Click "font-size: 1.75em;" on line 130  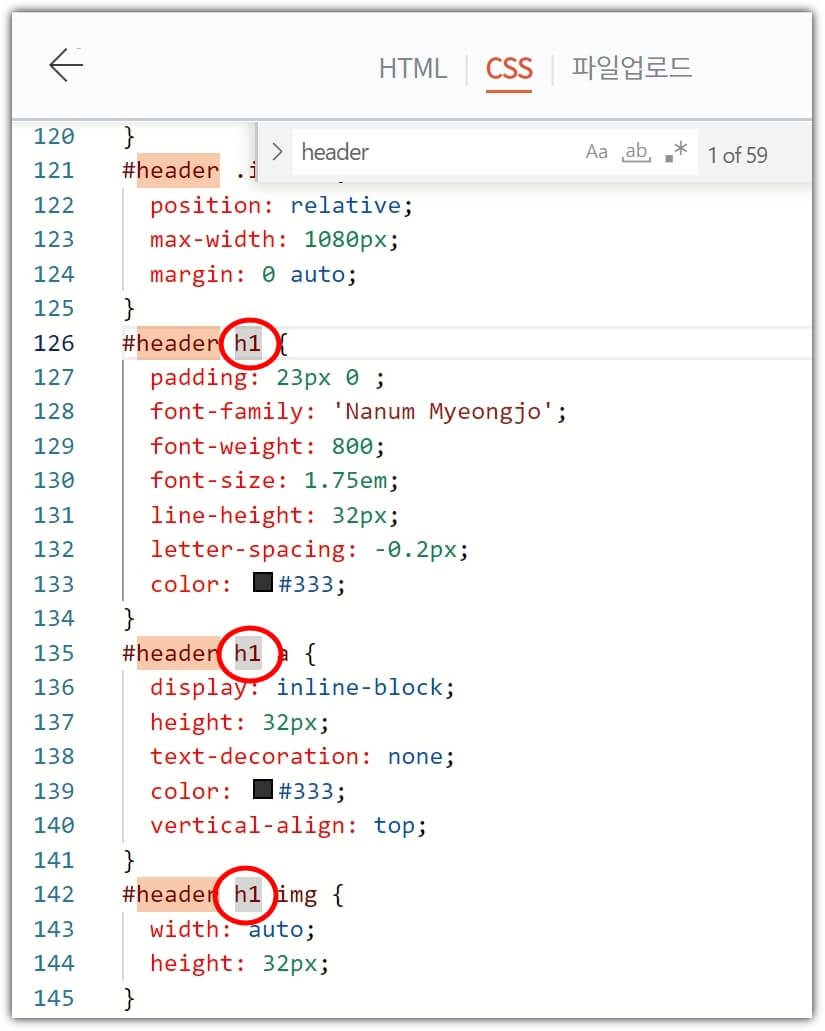274,481
